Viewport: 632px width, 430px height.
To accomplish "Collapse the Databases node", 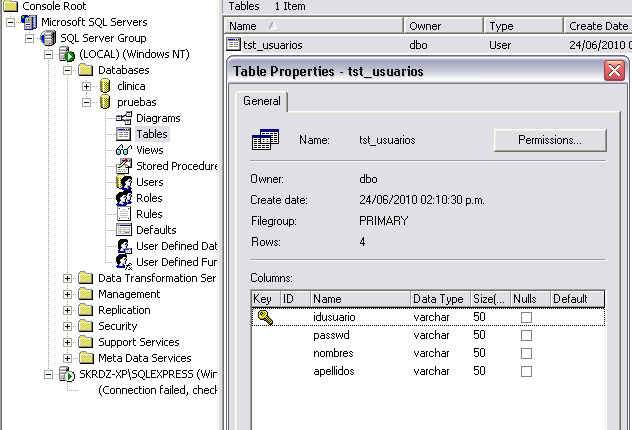I will [x=67, y=71].
